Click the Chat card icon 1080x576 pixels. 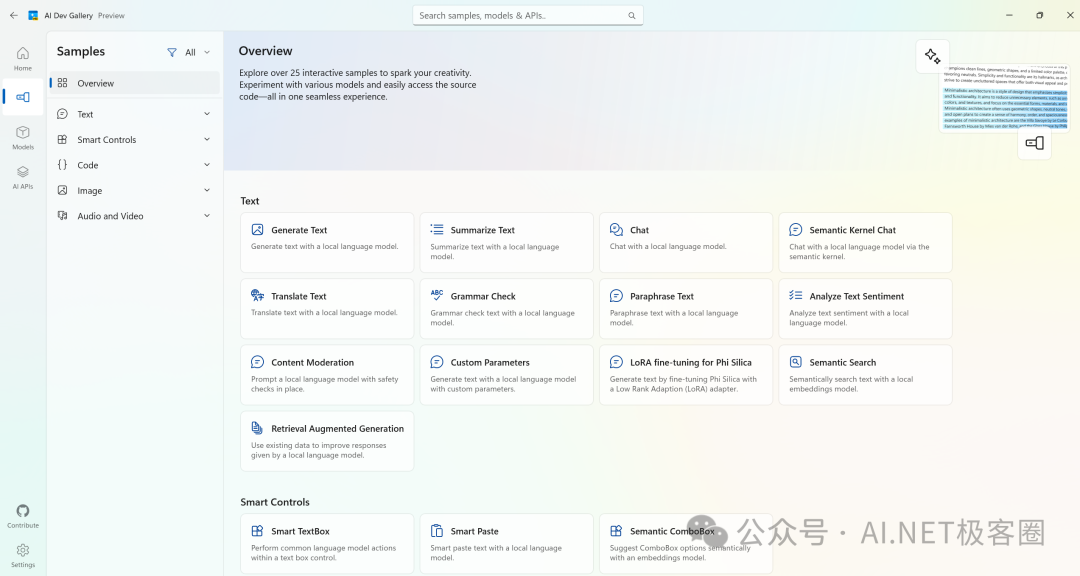point(616,229)
